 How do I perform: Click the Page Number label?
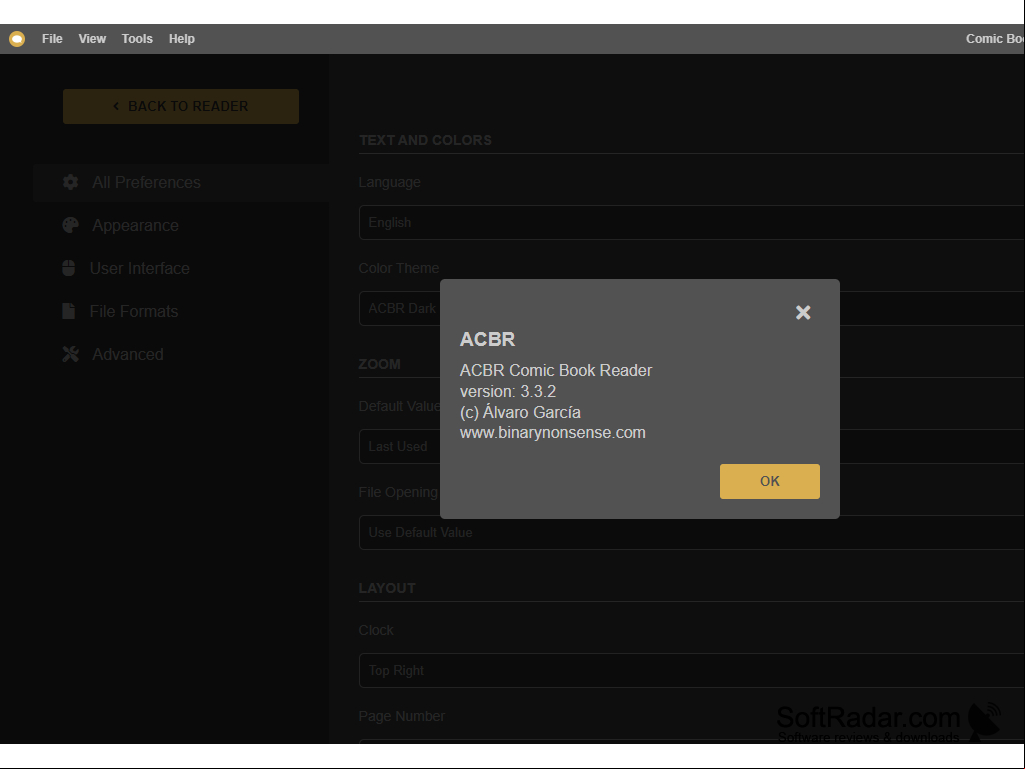401,716
